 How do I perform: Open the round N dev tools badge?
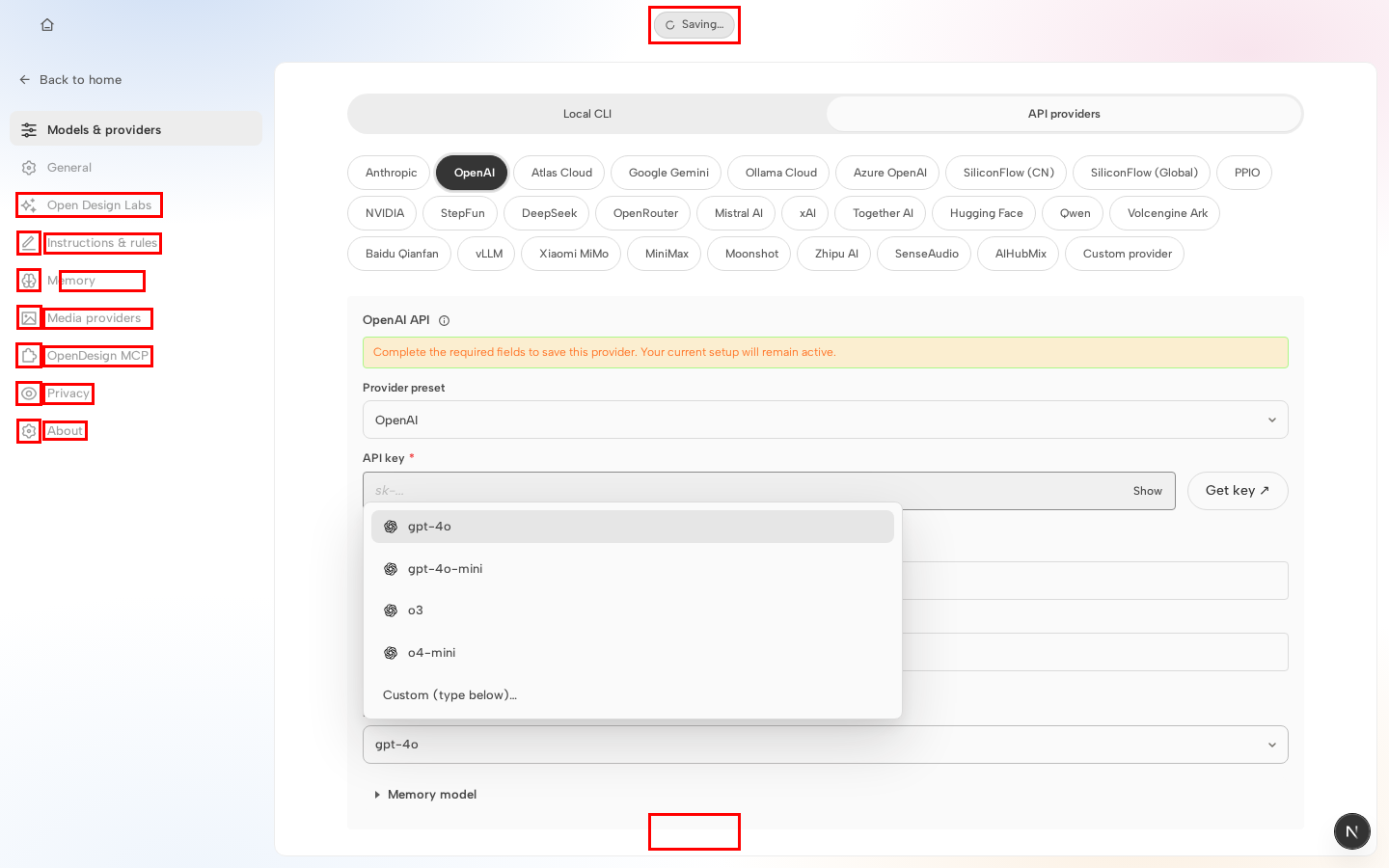(x=1352, y=831)
